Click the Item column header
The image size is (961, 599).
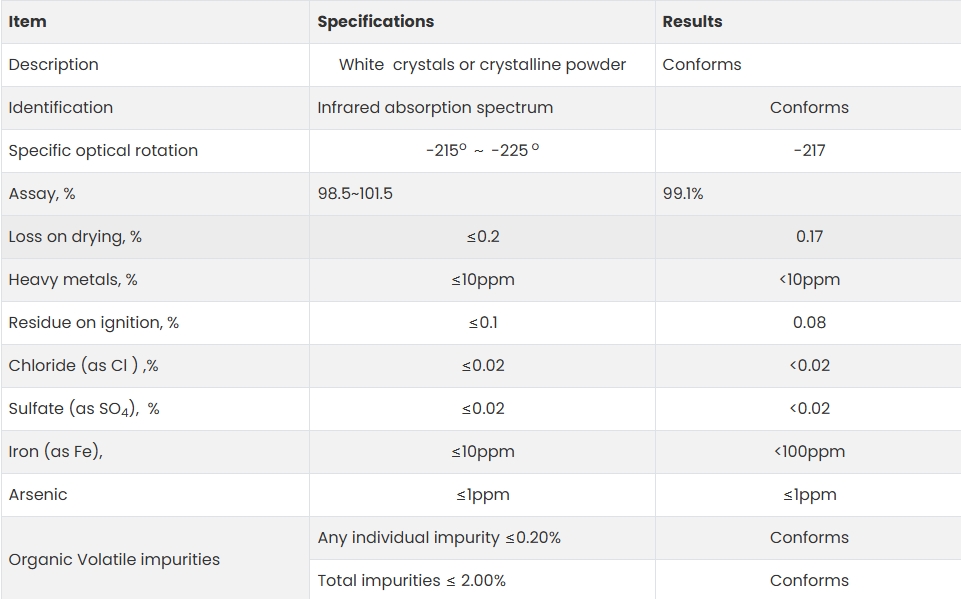[x=27, y=21]
